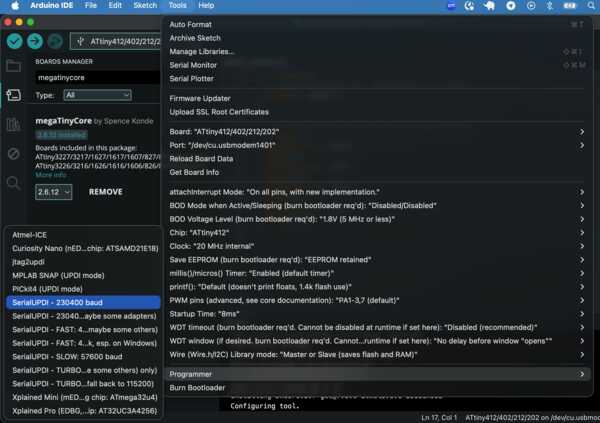Open the Boards Manager sidebar icon
600x423 pixels.
pyautogui.click(x=13, y=95)
